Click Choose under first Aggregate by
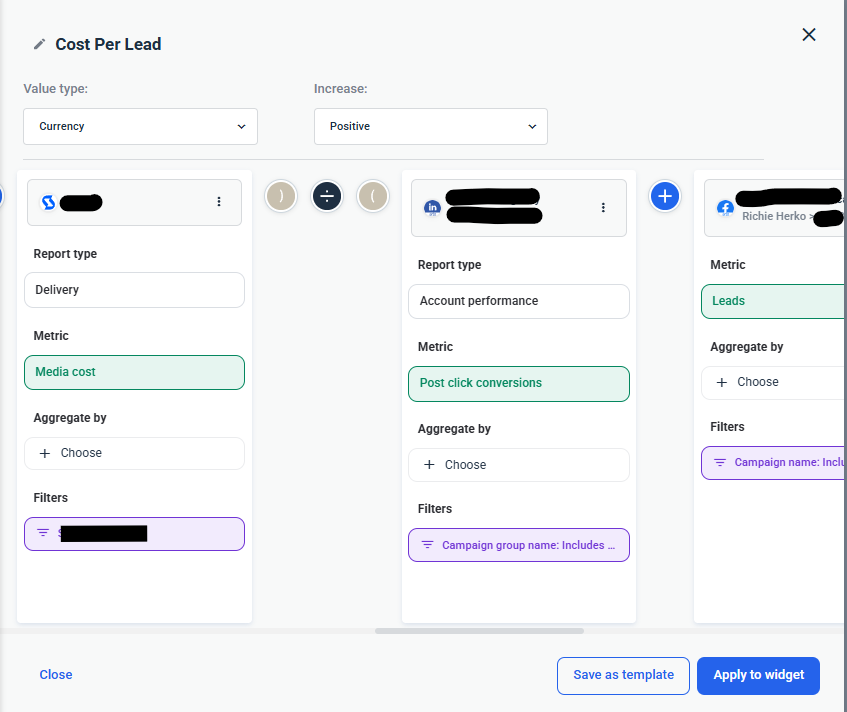This screenshot has width=847, height=712. 135,453
